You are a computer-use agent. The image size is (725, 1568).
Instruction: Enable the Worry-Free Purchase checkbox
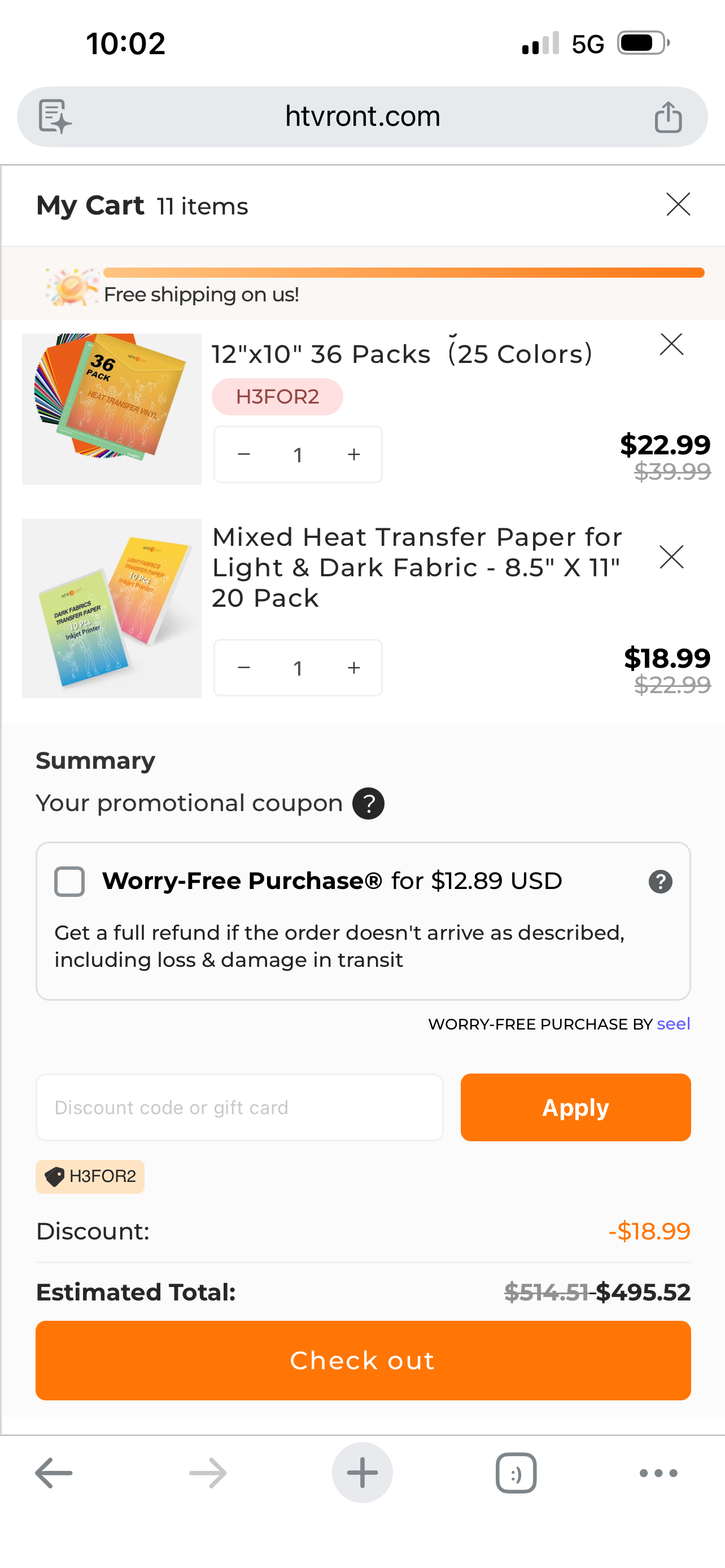(x=69, y=882)
